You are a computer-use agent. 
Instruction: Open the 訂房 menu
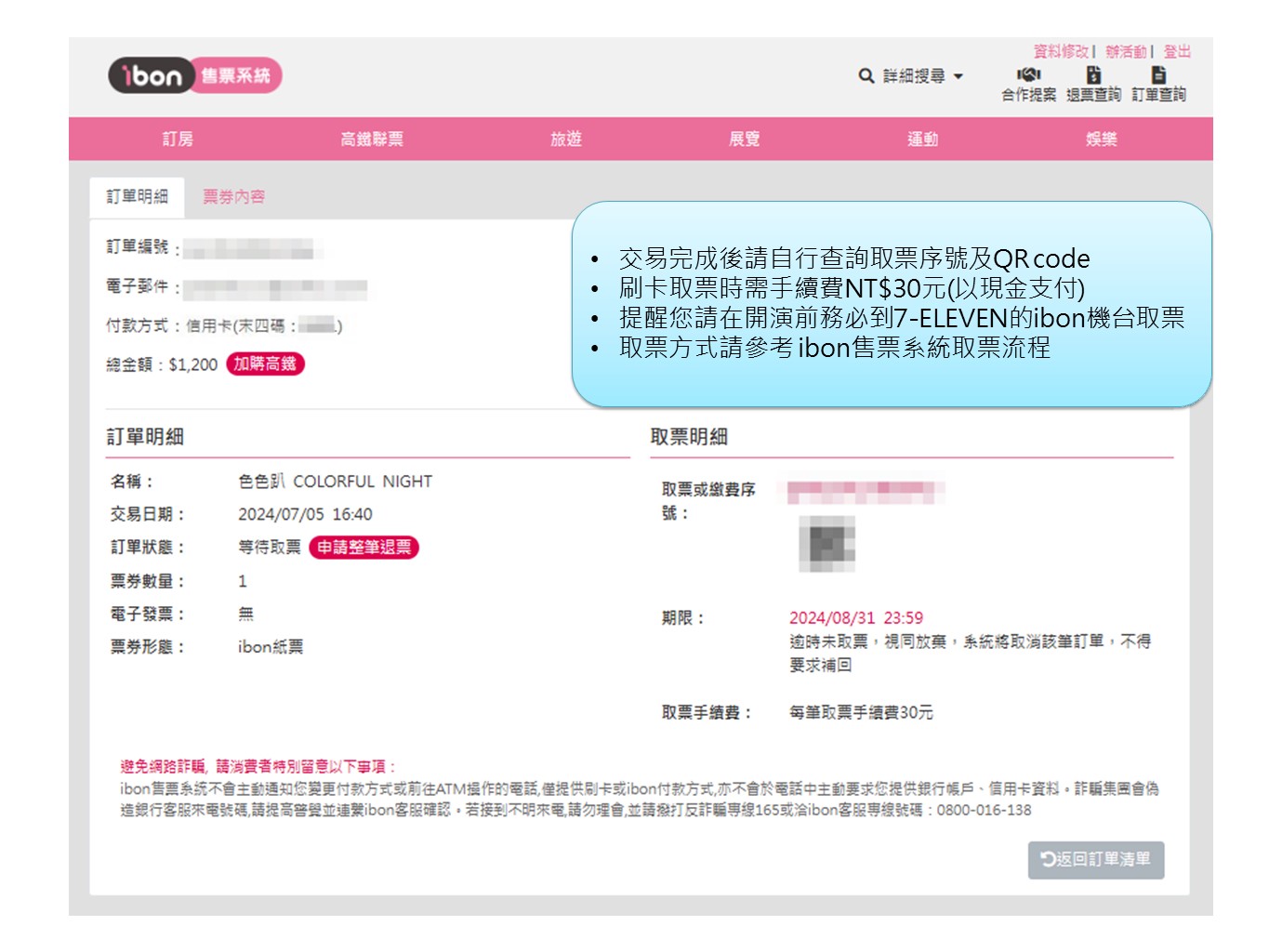point(178,139)
